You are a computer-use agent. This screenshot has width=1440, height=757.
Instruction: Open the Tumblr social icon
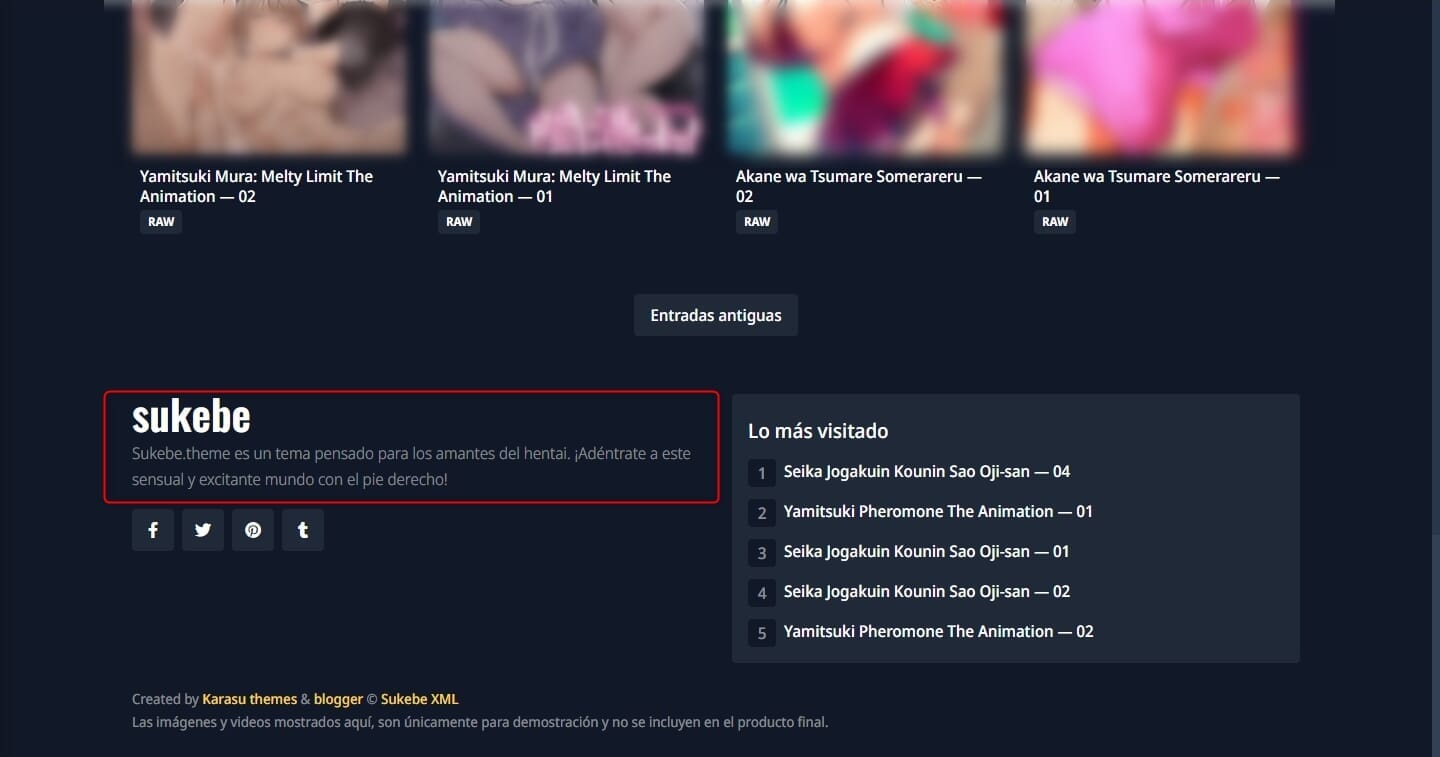303,530
